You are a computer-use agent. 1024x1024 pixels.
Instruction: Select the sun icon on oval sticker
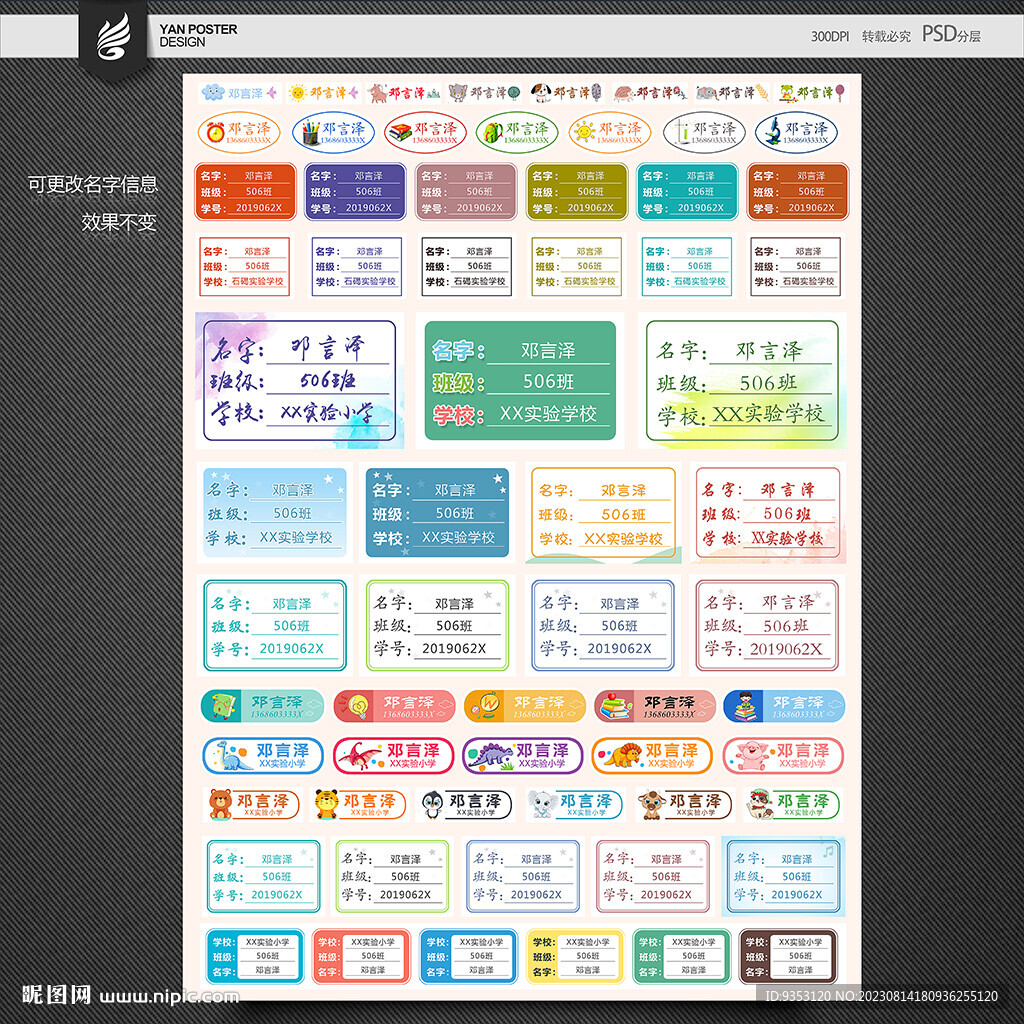click(585, 130)
